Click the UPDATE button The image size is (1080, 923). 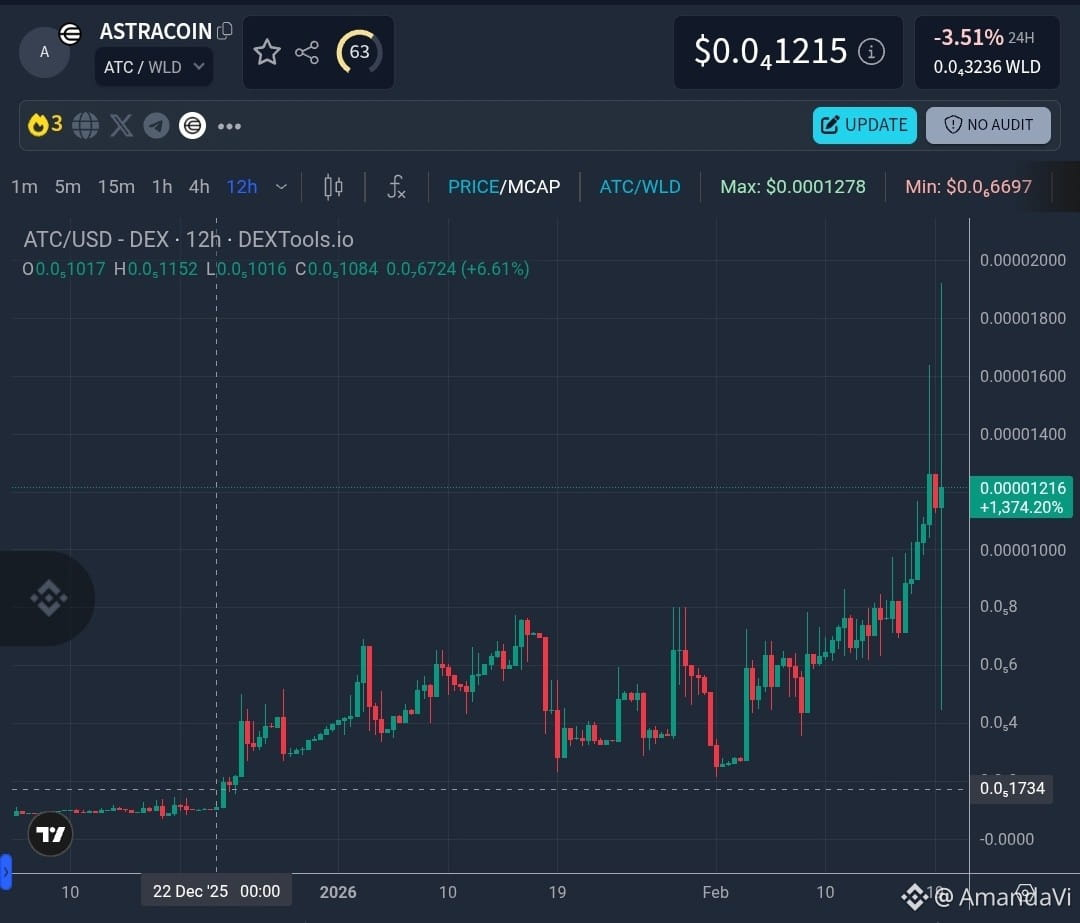tap(864, 125)
